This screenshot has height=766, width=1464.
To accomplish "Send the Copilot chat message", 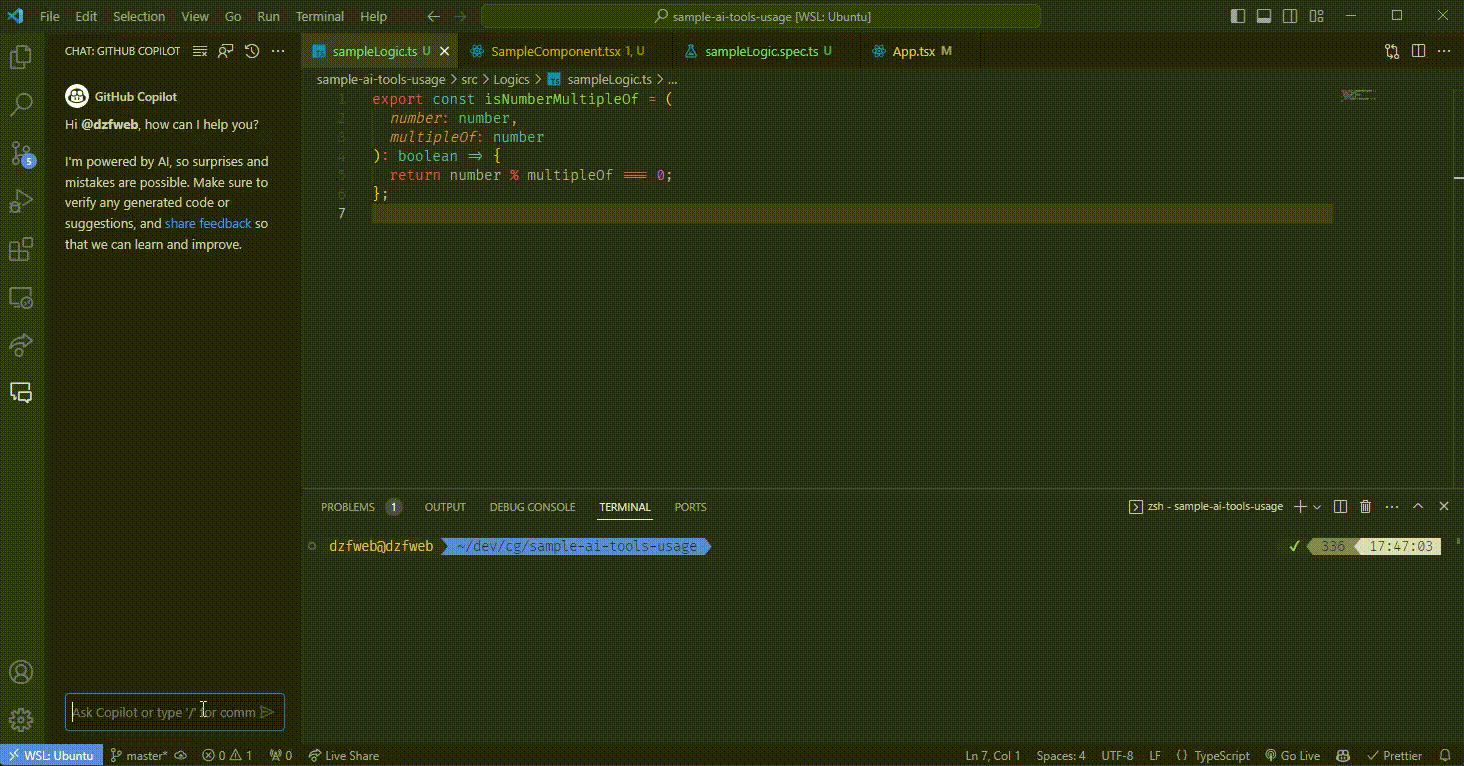I will click(x=267, y=712).
